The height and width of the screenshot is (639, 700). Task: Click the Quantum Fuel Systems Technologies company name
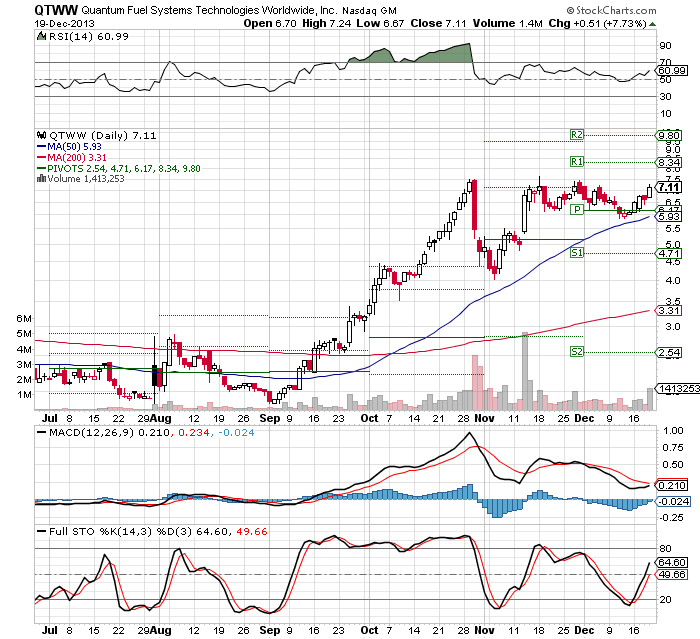pos(209,10)
